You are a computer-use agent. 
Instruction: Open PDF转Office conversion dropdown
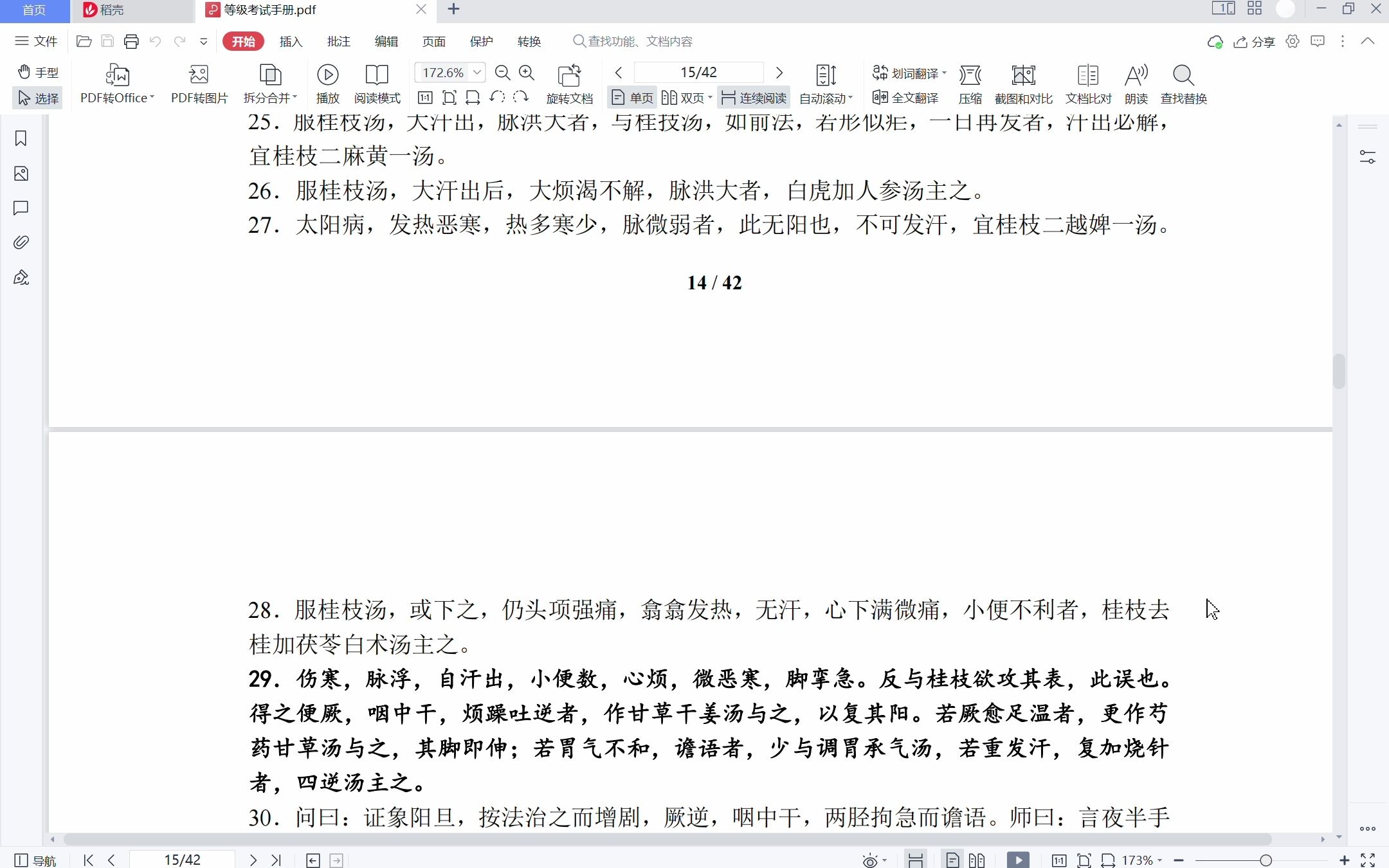[x=117, y=84]
